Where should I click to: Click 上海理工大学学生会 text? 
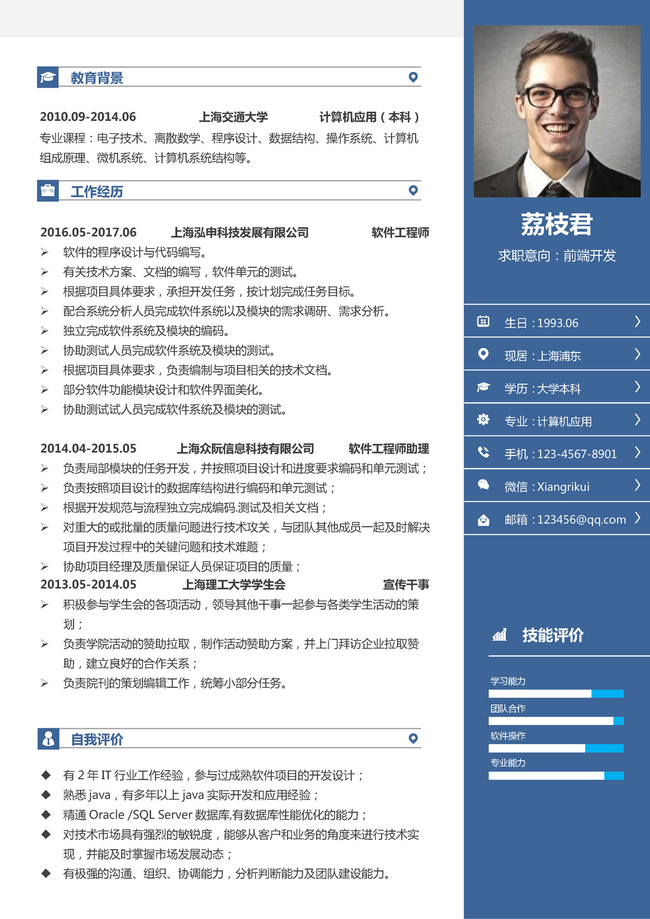233,585
